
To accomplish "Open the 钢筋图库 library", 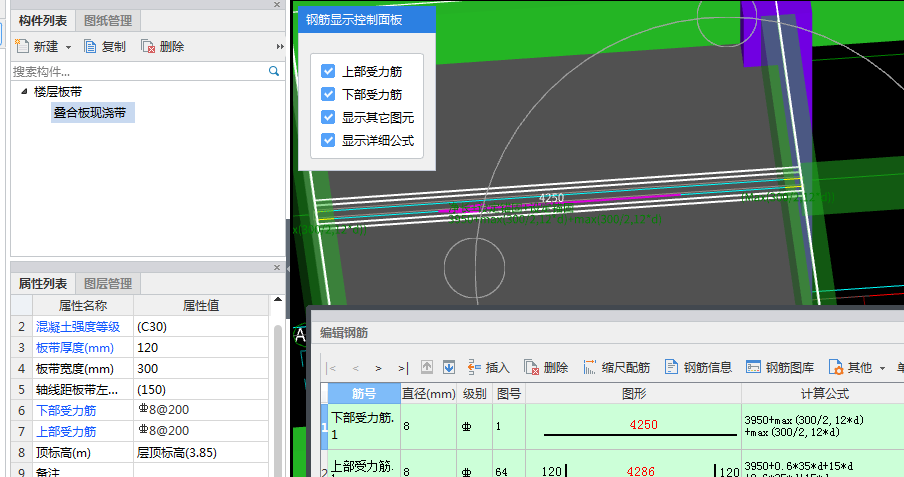I will [x=780, y=367].
